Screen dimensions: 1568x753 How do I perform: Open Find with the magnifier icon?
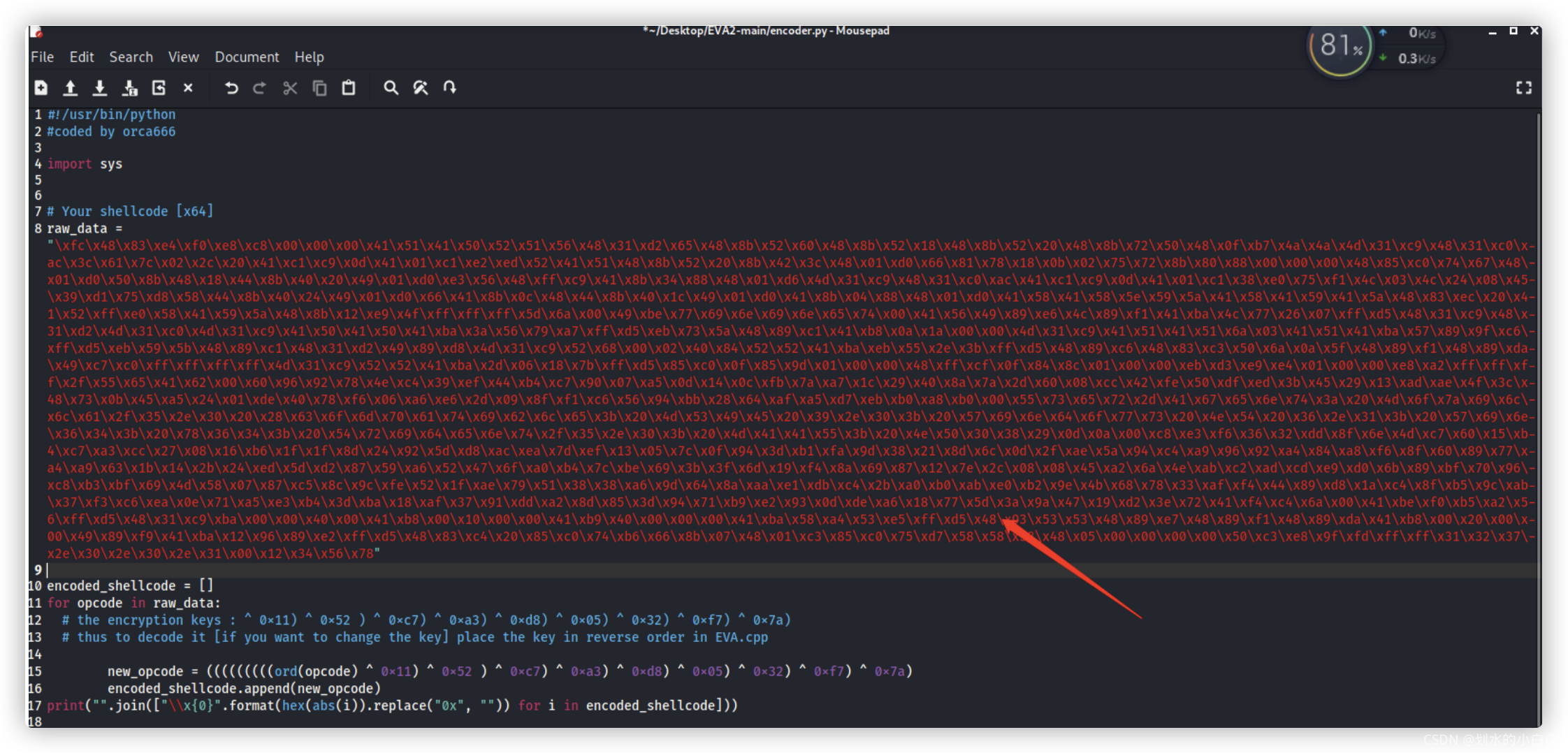pos(391,87)
